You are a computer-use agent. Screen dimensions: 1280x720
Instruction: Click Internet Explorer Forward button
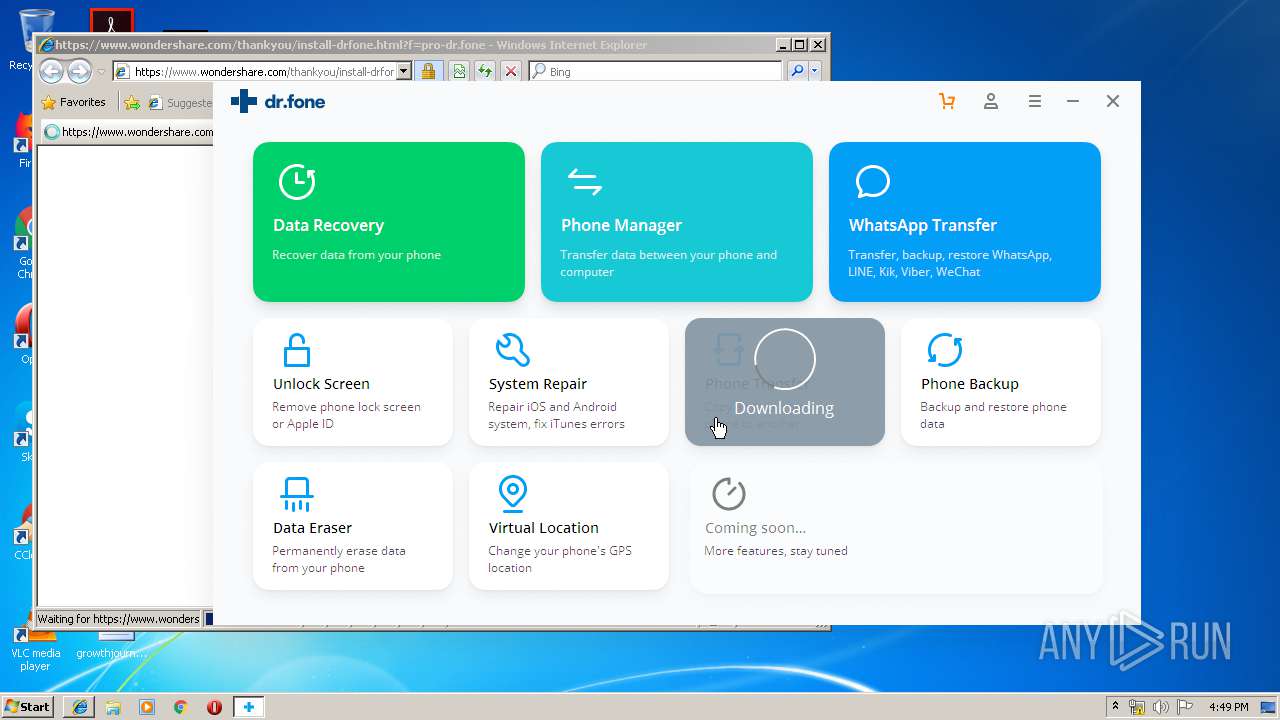coord(80,71)
